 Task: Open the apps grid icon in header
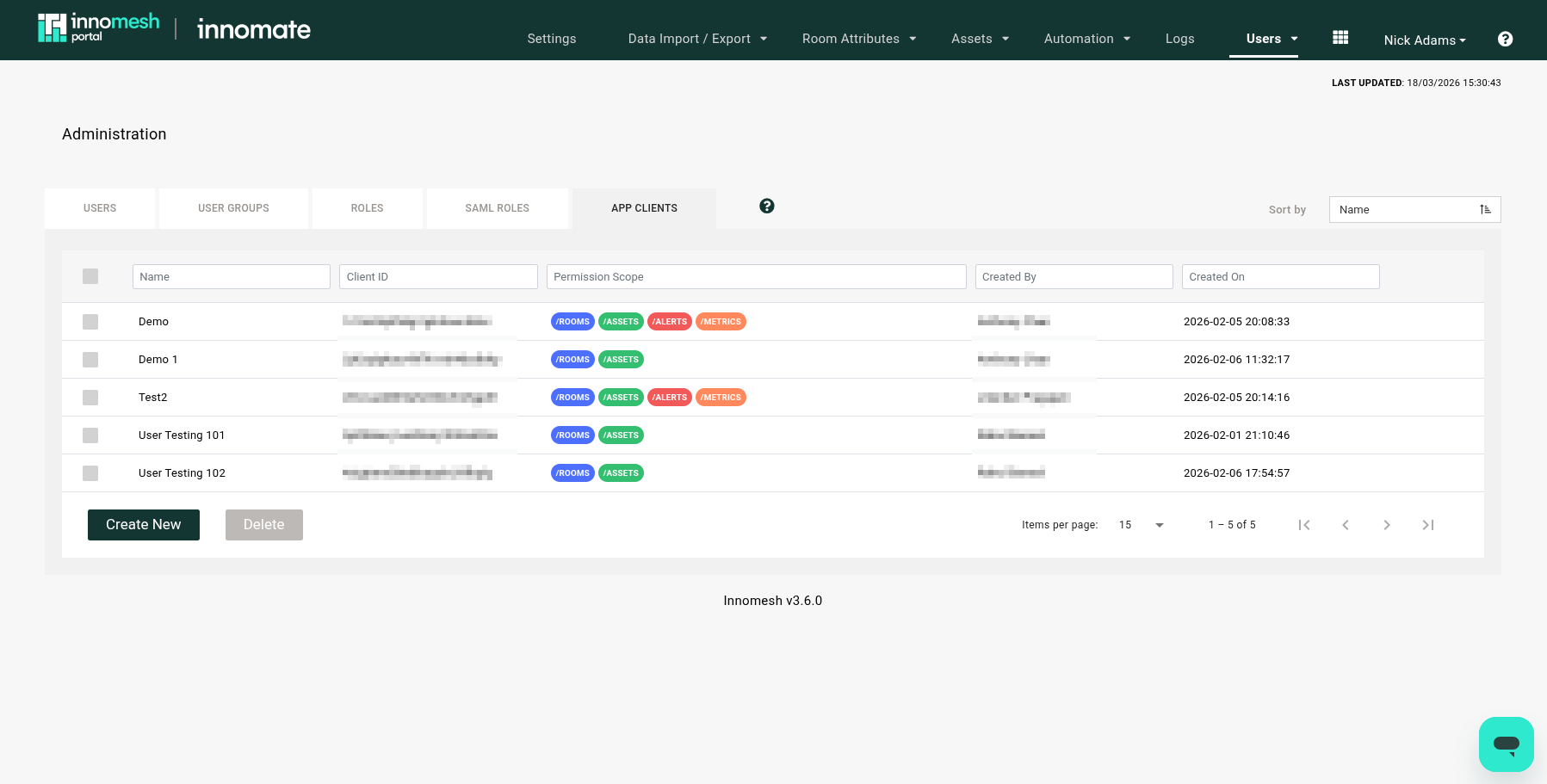click(1340, 38)
